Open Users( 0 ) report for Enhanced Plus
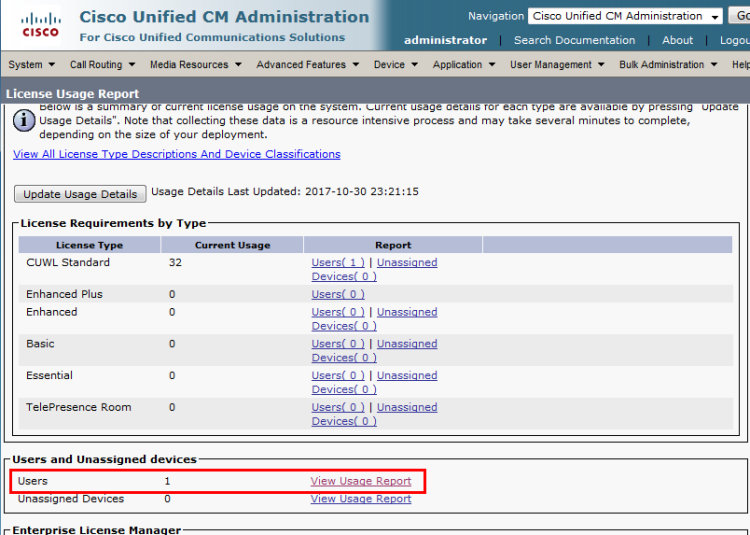The height and width of the screenshot is (535, 750). click(x=338, y=295)
